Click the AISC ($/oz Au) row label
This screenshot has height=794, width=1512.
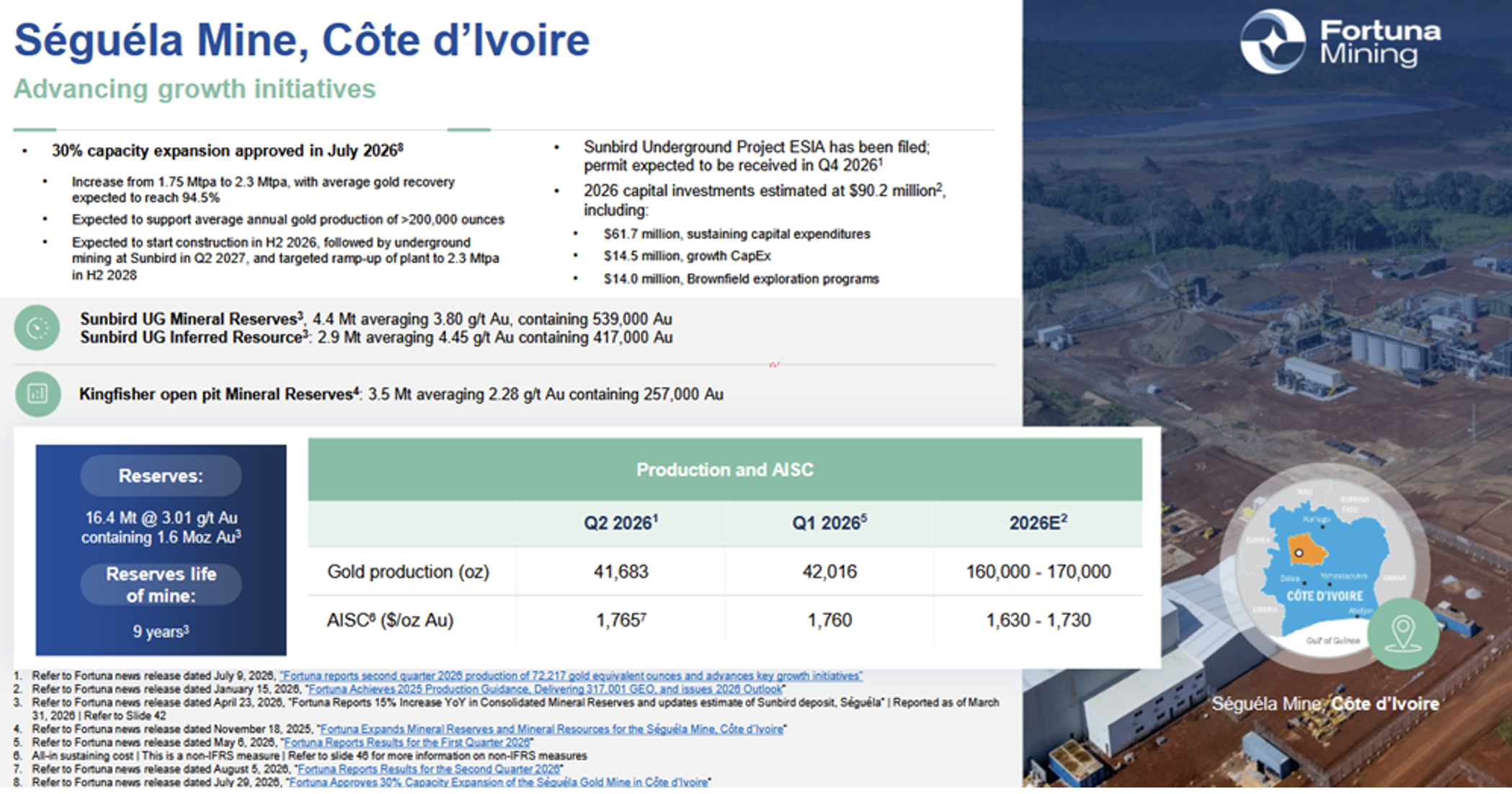(x=390, y=620)
